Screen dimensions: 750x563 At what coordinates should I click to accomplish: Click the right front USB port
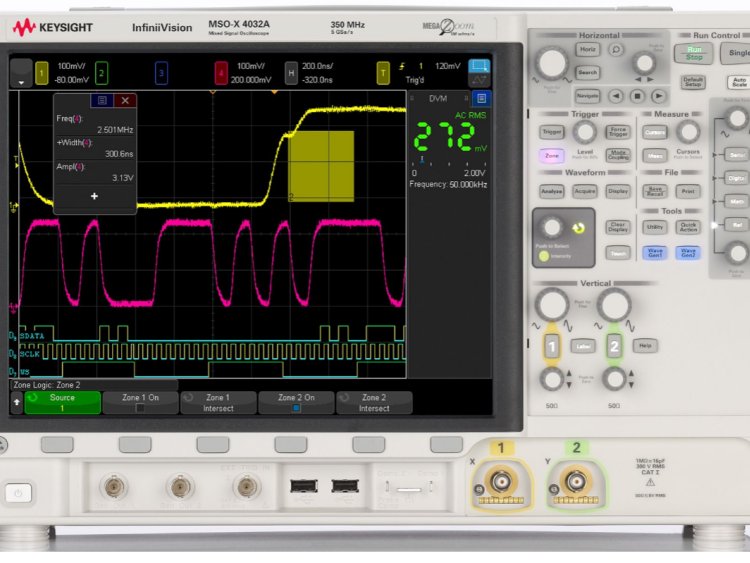point(345,486)
